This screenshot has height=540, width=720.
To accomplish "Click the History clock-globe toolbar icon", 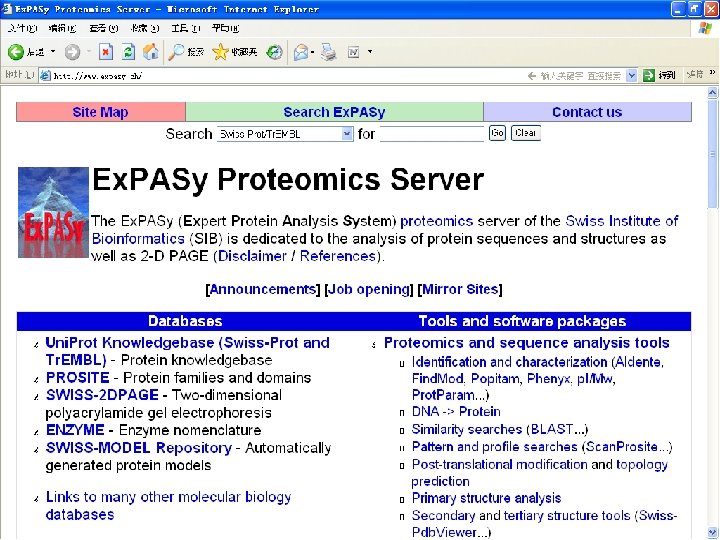I will point(274,52).
